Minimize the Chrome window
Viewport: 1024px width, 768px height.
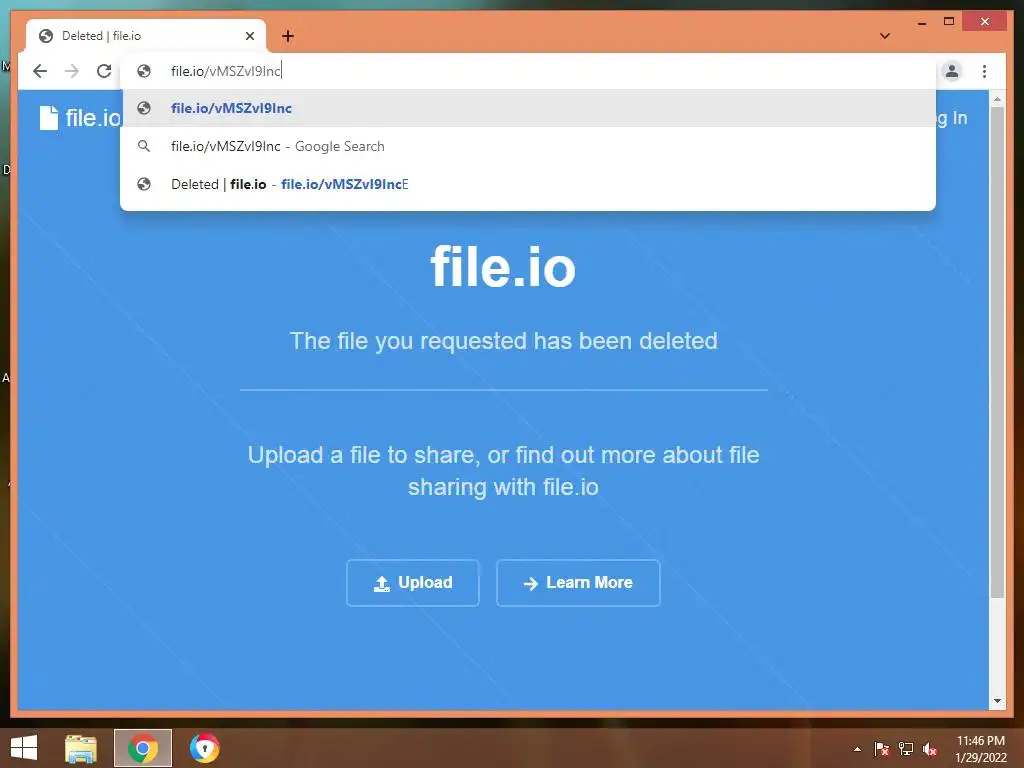[x=921, y=22]
